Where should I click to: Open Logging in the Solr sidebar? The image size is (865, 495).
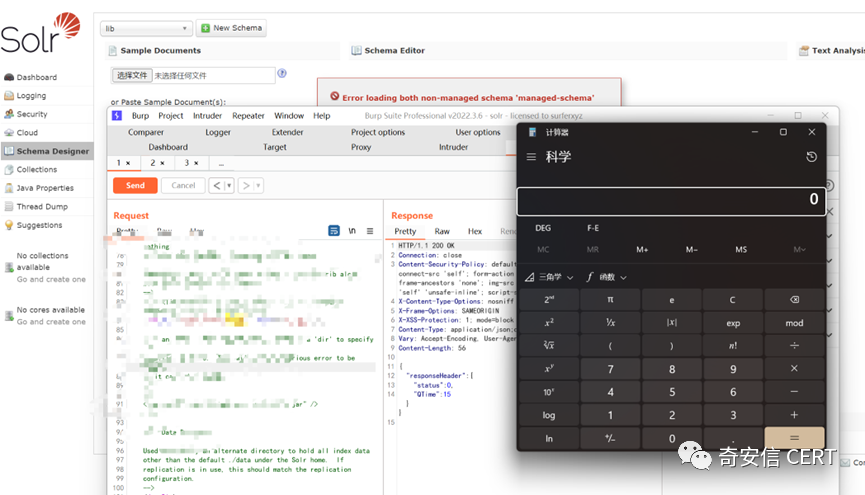pyautogui.click(x=31, y=95)
